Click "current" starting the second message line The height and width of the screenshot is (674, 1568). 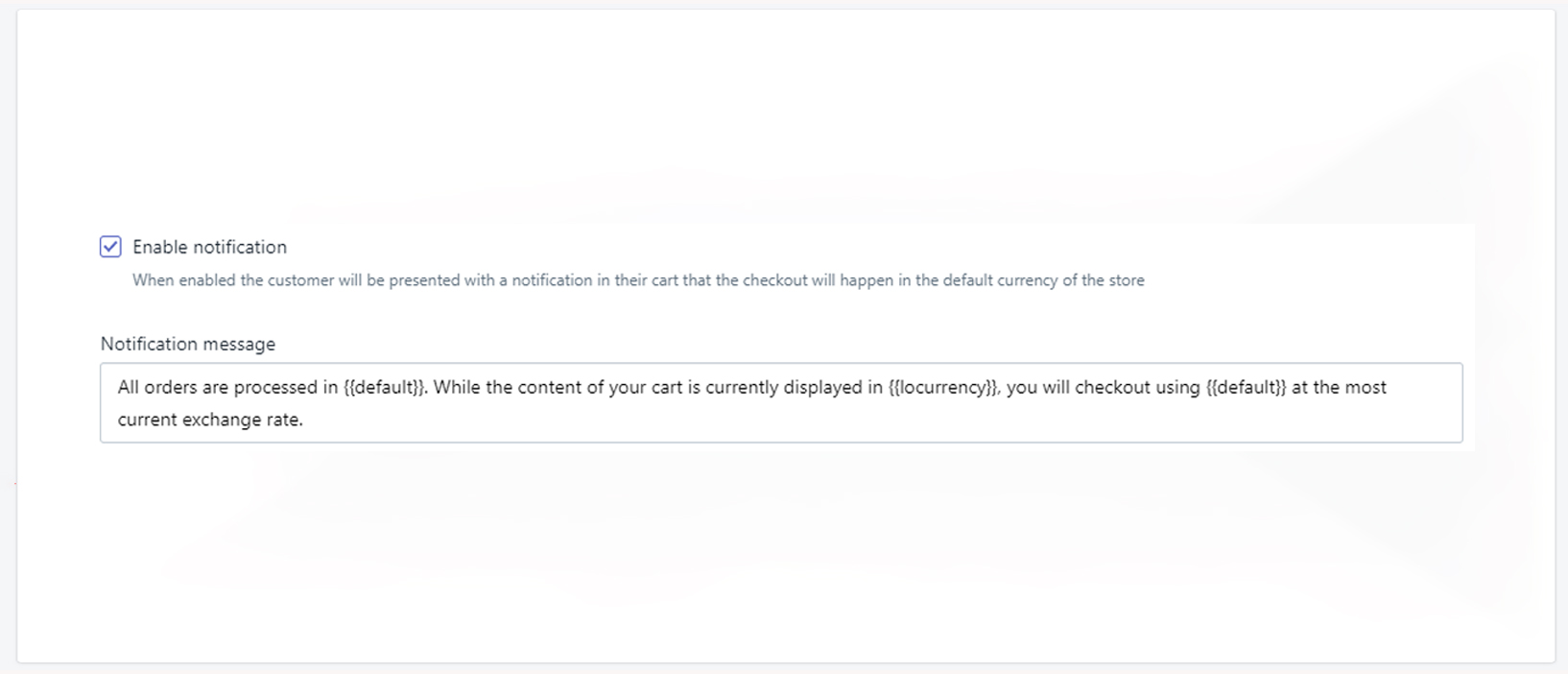point(147,420)
